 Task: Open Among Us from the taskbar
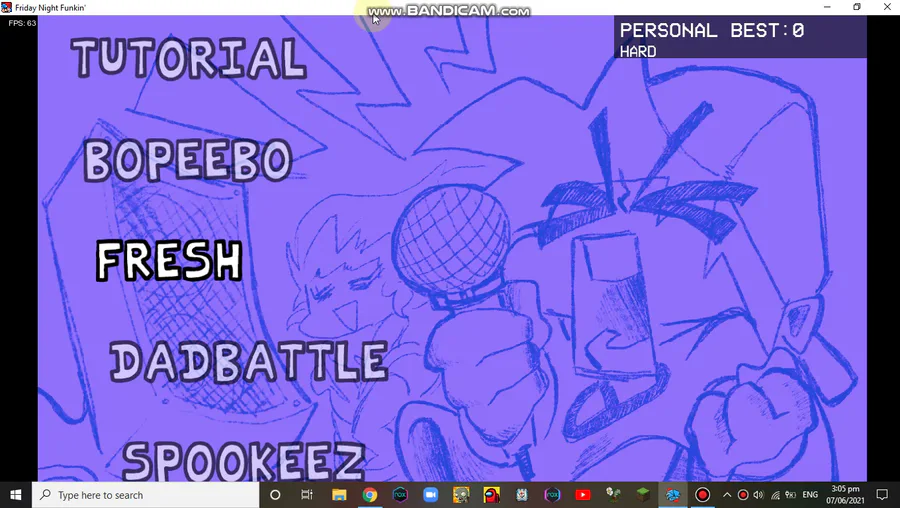coord(491,495)
